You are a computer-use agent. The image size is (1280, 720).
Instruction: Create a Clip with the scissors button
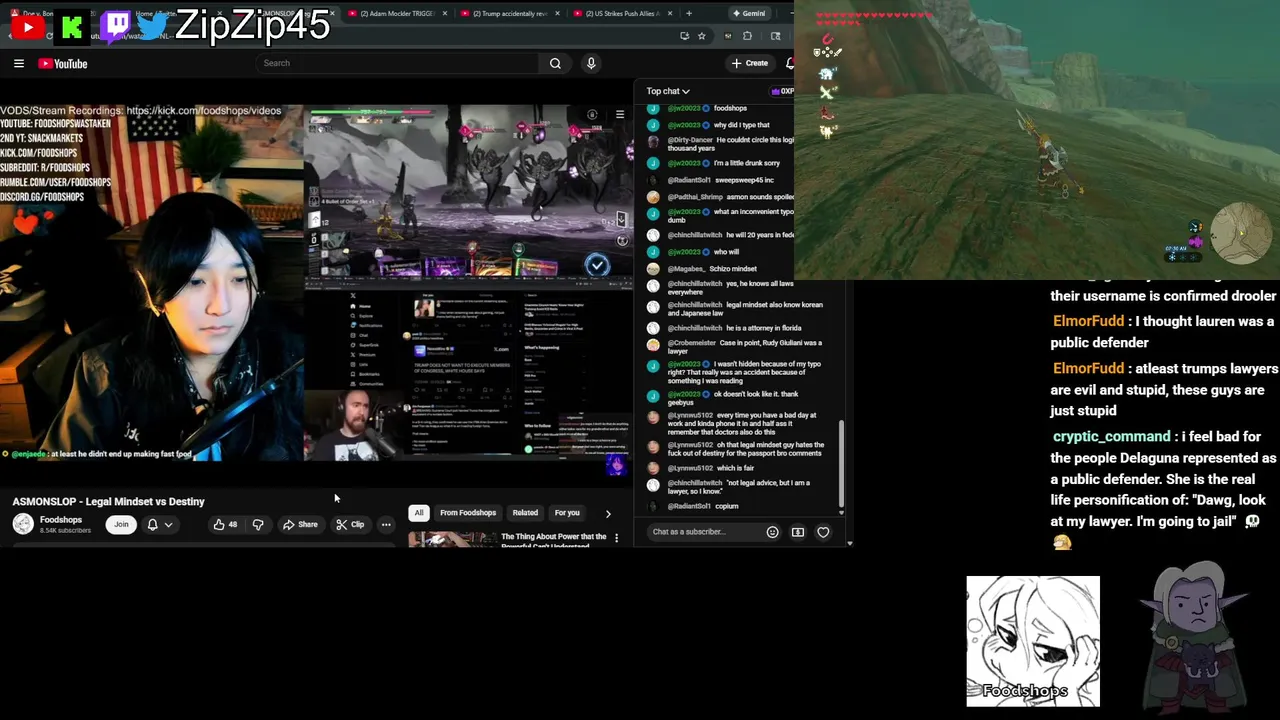coord(350,524)
